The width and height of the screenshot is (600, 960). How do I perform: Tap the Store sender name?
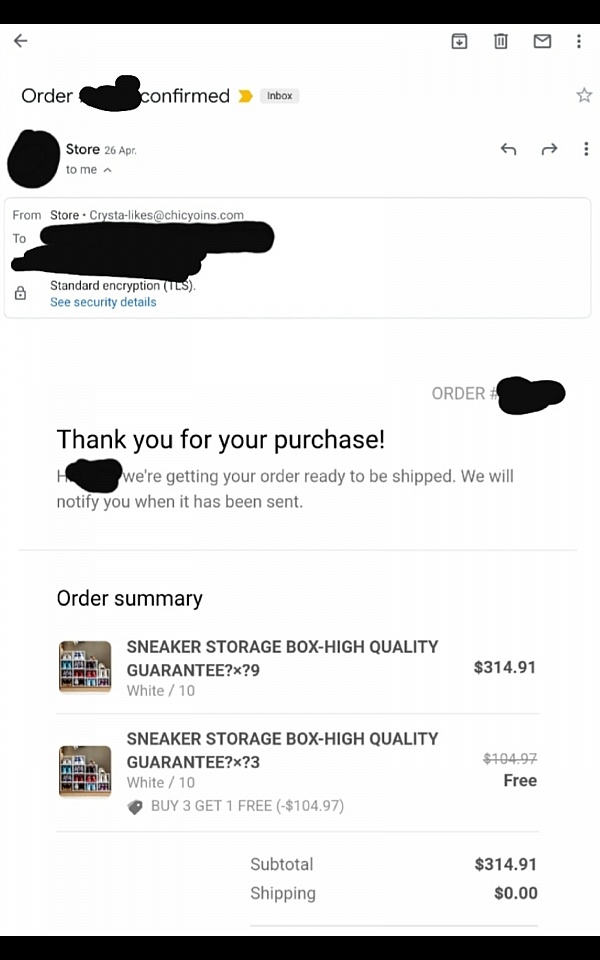(x=83, y=149)
